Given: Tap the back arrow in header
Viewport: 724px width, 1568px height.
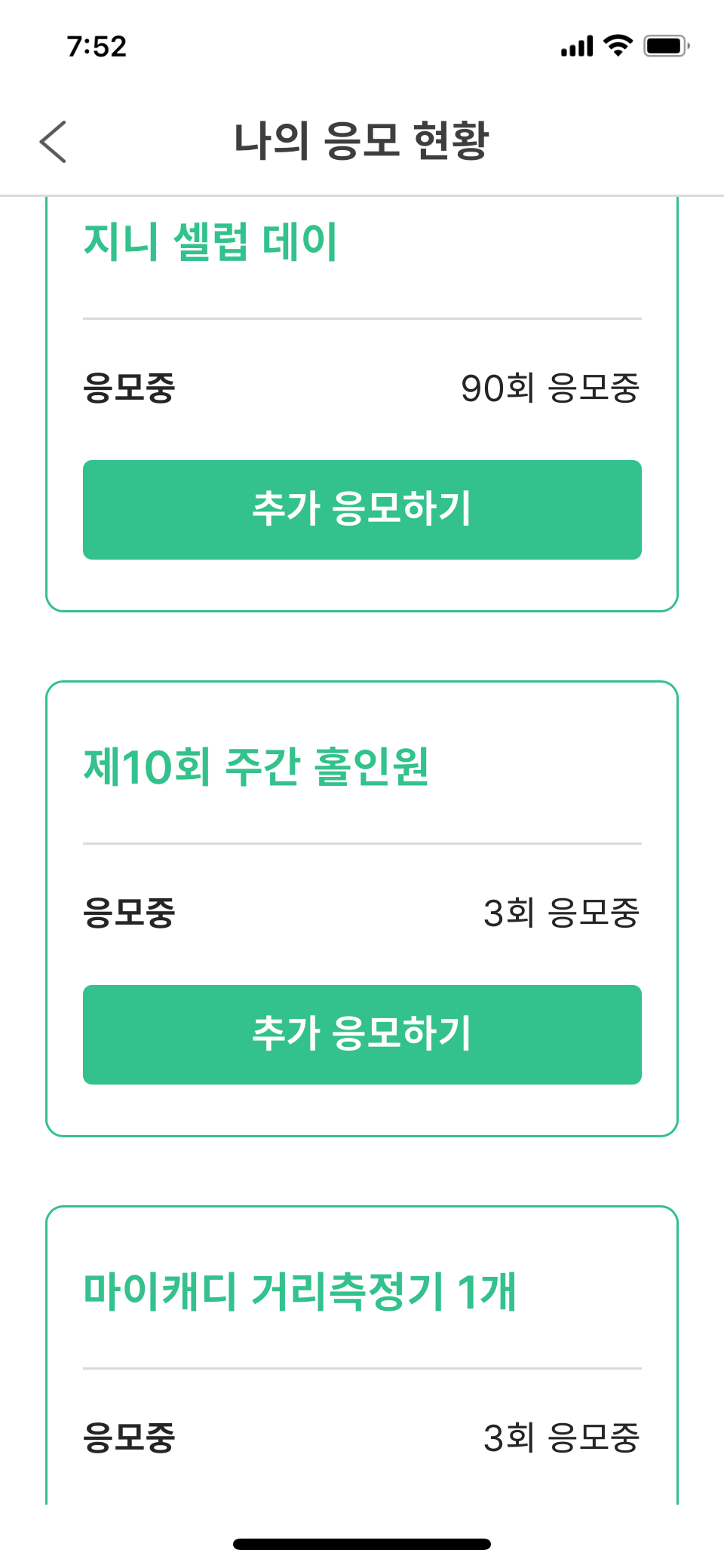Looking at the screenshot, I should [x=53, y=141].
